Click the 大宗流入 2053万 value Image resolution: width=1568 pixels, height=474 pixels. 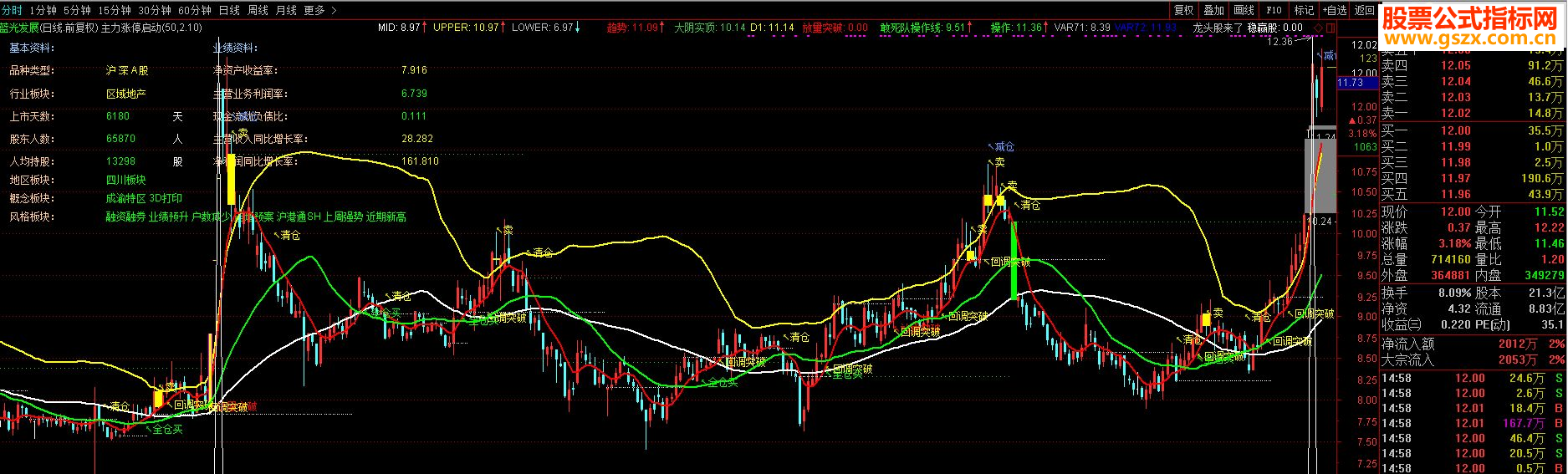coord(1517,359)
